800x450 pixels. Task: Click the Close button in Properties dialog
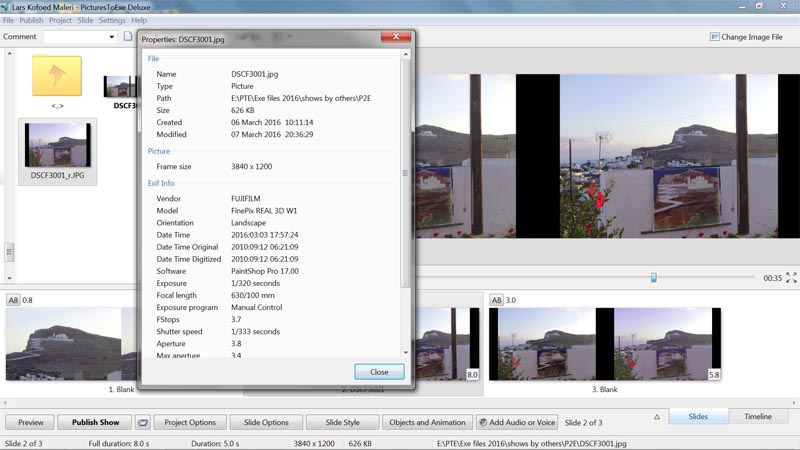[x=379, y=372]
